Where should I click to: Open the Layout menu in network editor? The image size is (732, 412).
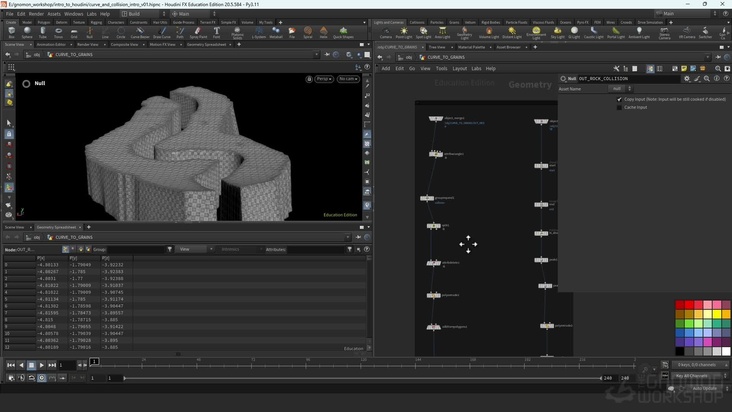pos(459,68)
